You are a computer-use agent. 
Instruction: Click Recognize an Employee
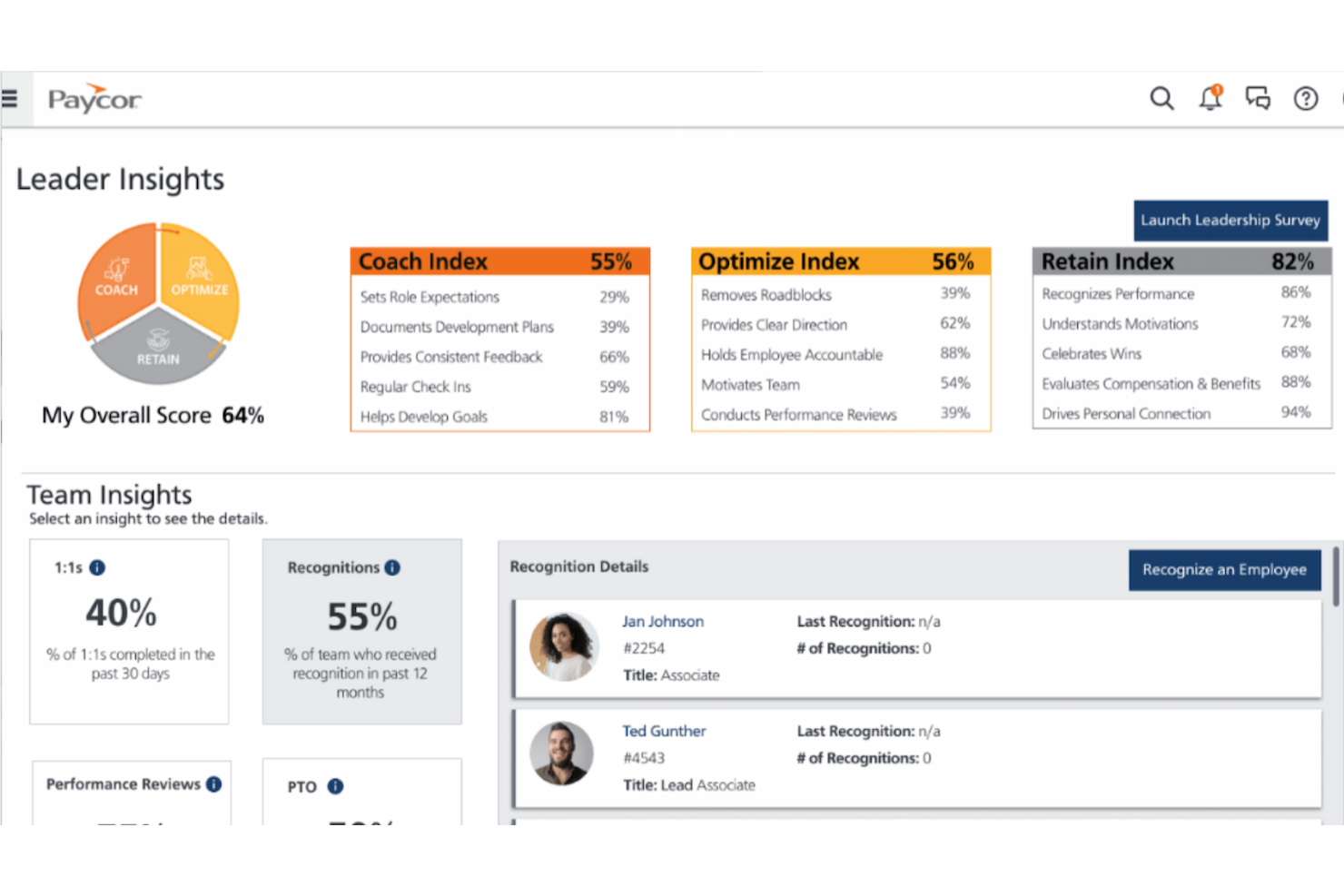coord(1224,569)
